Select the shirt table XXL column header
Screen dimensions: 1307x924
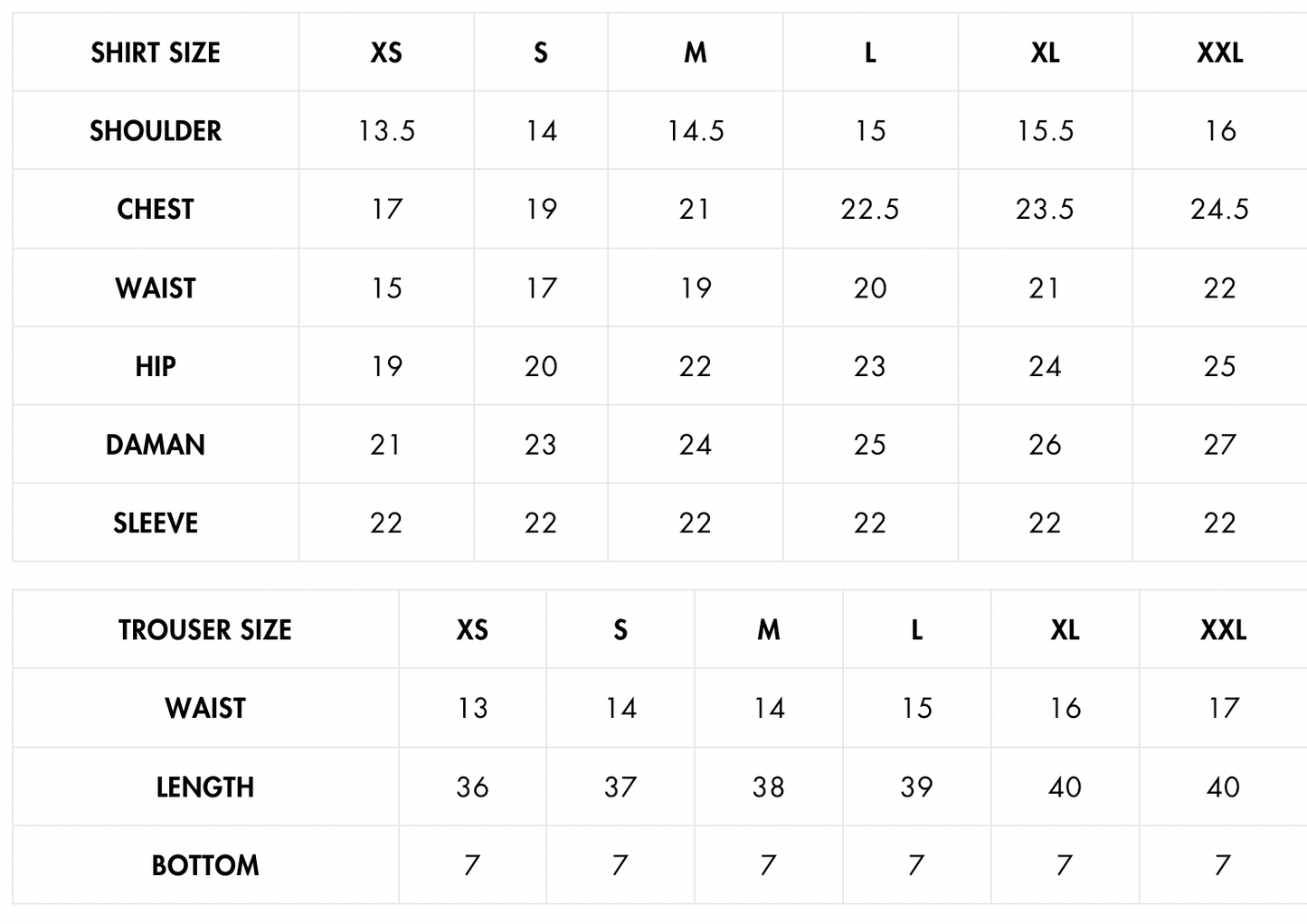1219,52
